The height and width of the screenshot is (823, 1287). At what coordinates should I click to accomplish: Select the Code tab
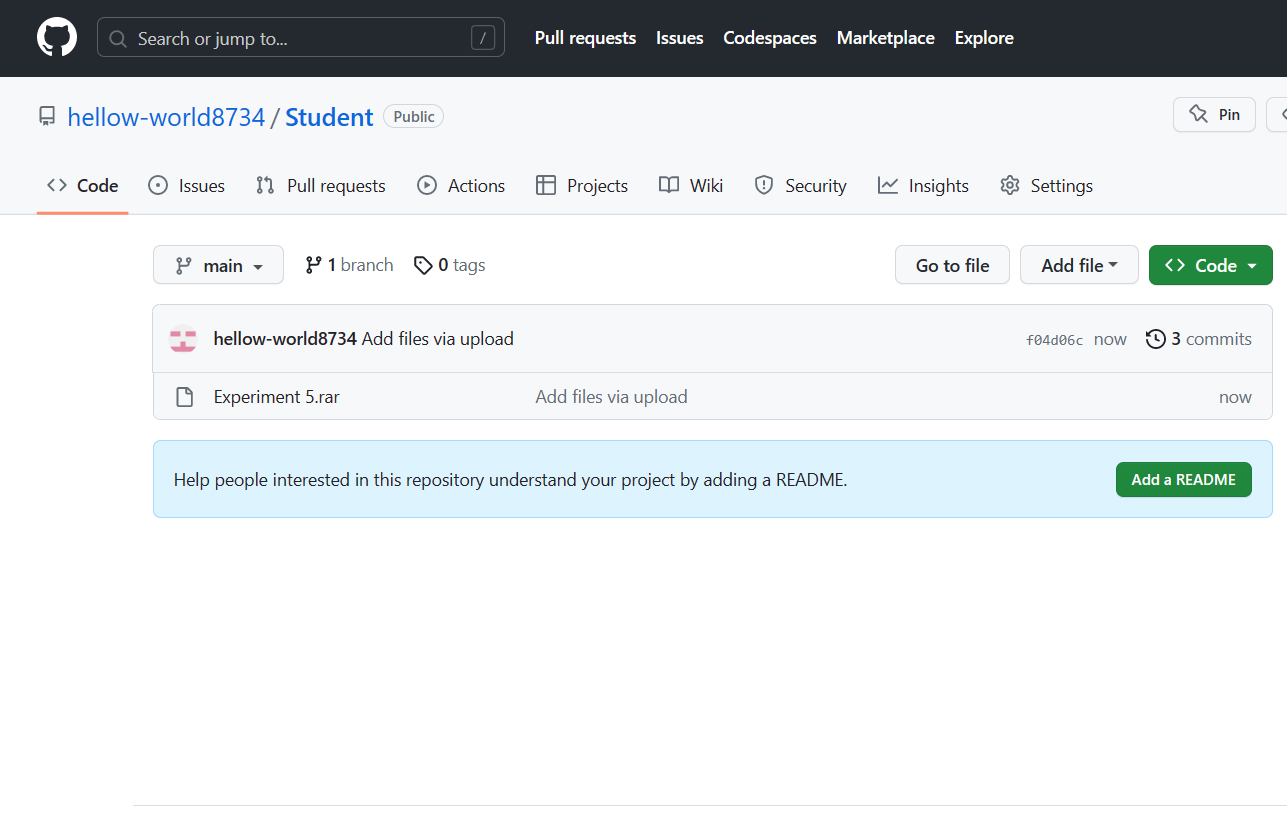pos(83,186)
